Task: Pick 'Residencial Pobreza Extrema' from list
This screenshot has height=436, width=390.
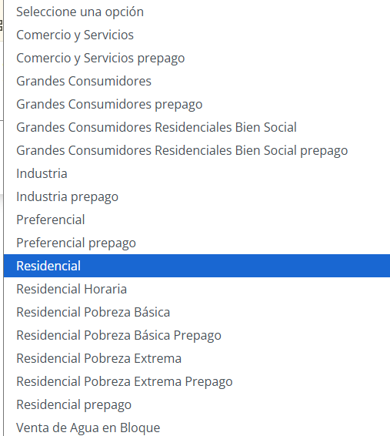Action: pyautogui.click(x=197, y=358)
